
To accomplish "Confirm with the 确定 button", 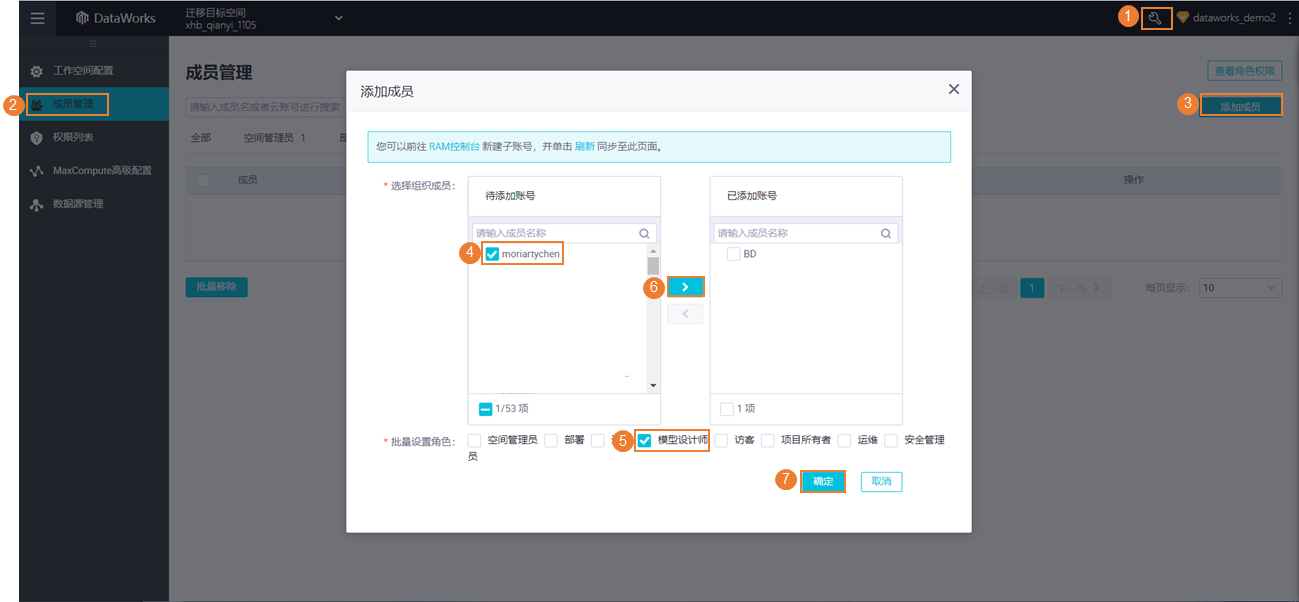I will [823, 481].
